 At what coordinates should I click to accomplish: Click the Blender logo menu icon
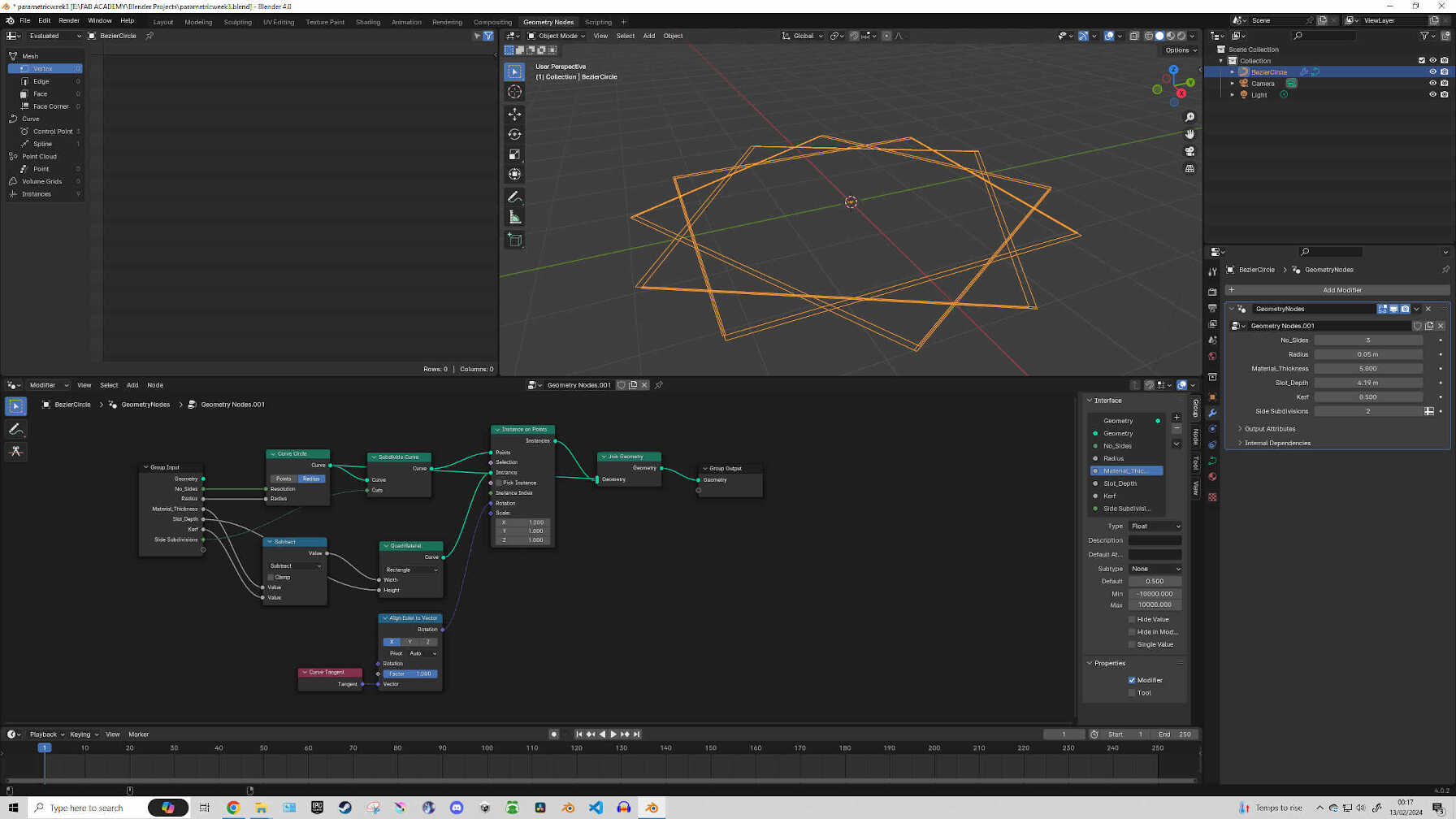pos(10,21)
